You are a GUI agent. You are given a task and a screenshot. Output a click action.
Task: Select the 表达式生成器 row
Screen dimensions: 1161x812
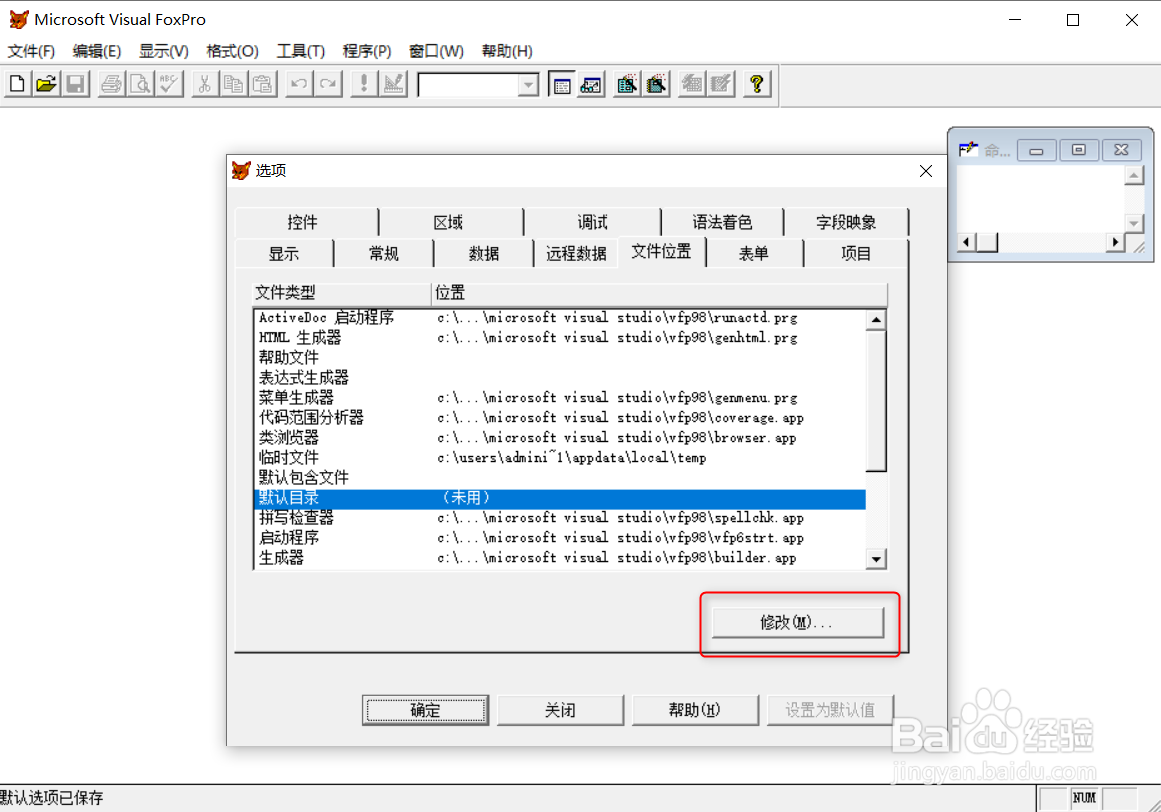tap(560, 378)
